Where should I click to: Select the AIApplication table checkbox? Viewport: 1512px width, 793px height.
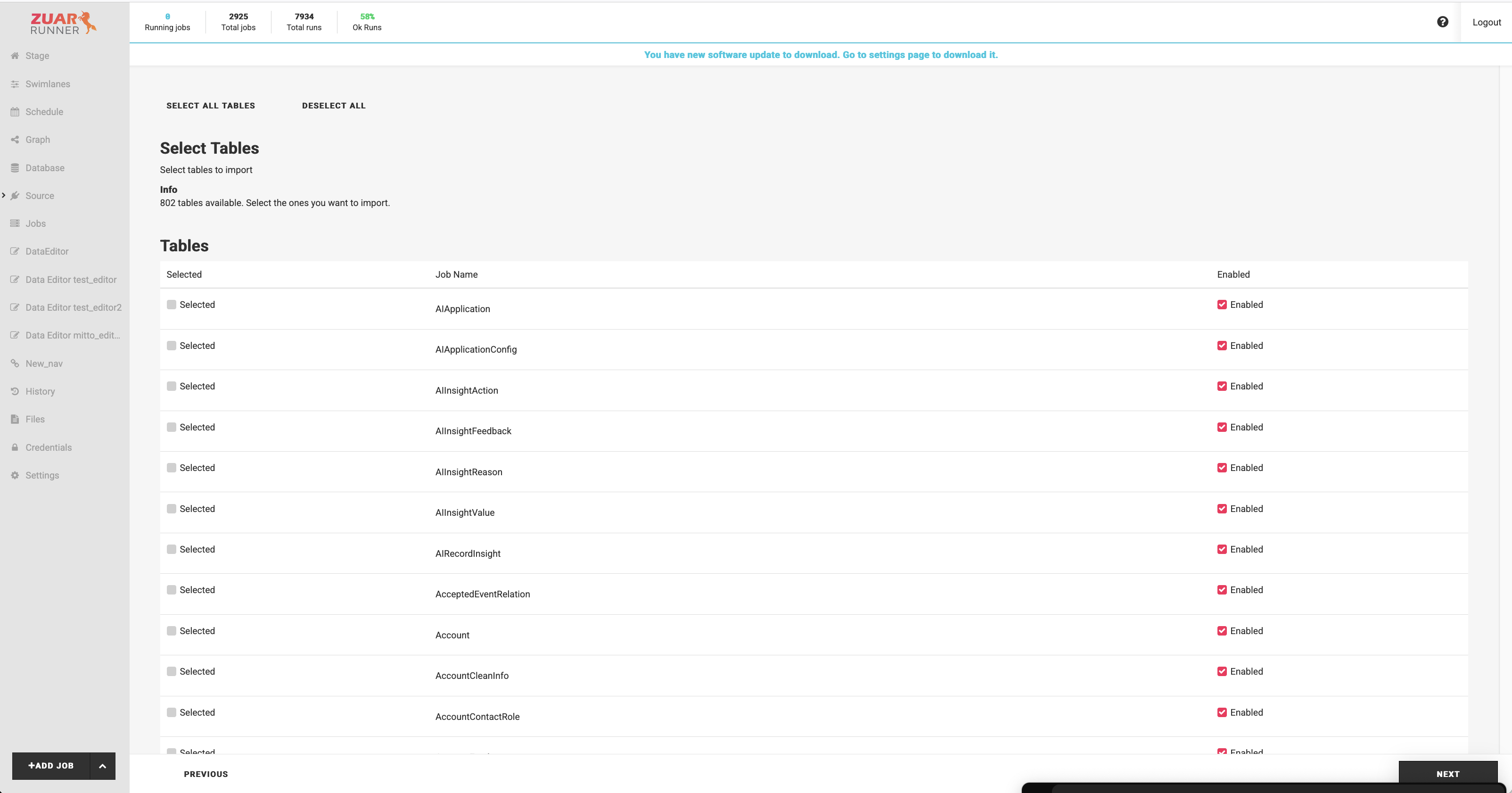172,305
